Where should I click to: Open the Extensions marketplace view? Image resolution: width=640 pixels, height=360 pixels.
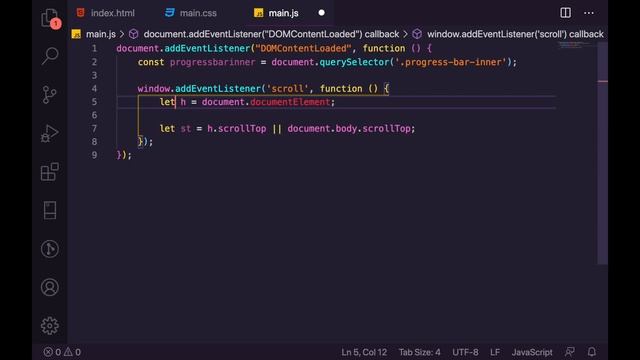pos(50,171)
